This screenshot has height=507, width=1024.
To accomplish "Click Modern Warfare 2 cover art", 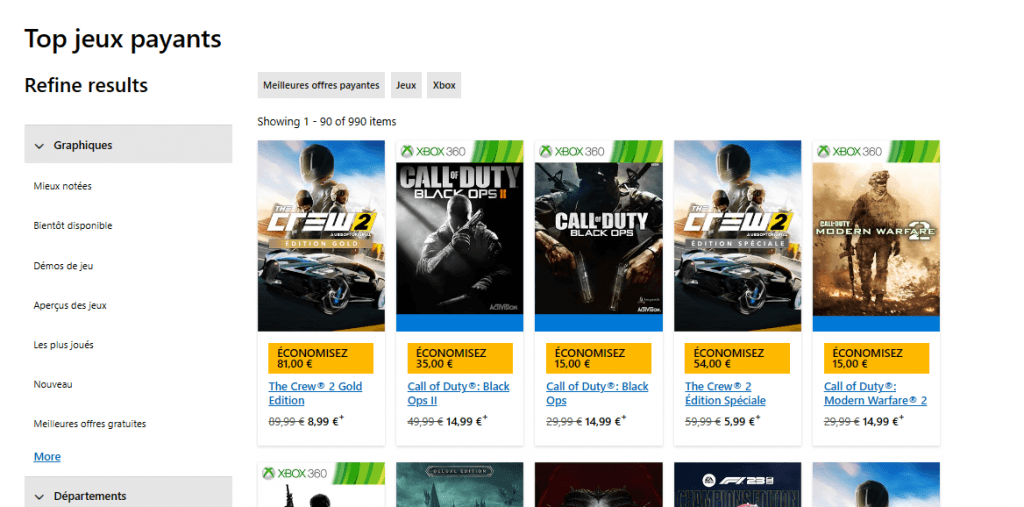I will pyautogui.click(x=876, y=235).
